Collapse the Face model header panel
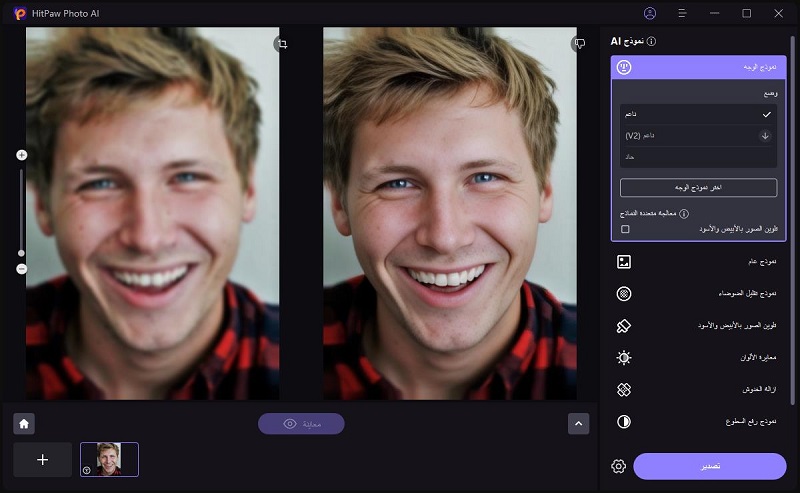This screenshot has height=493, width=800. click(x=698, y=68)
